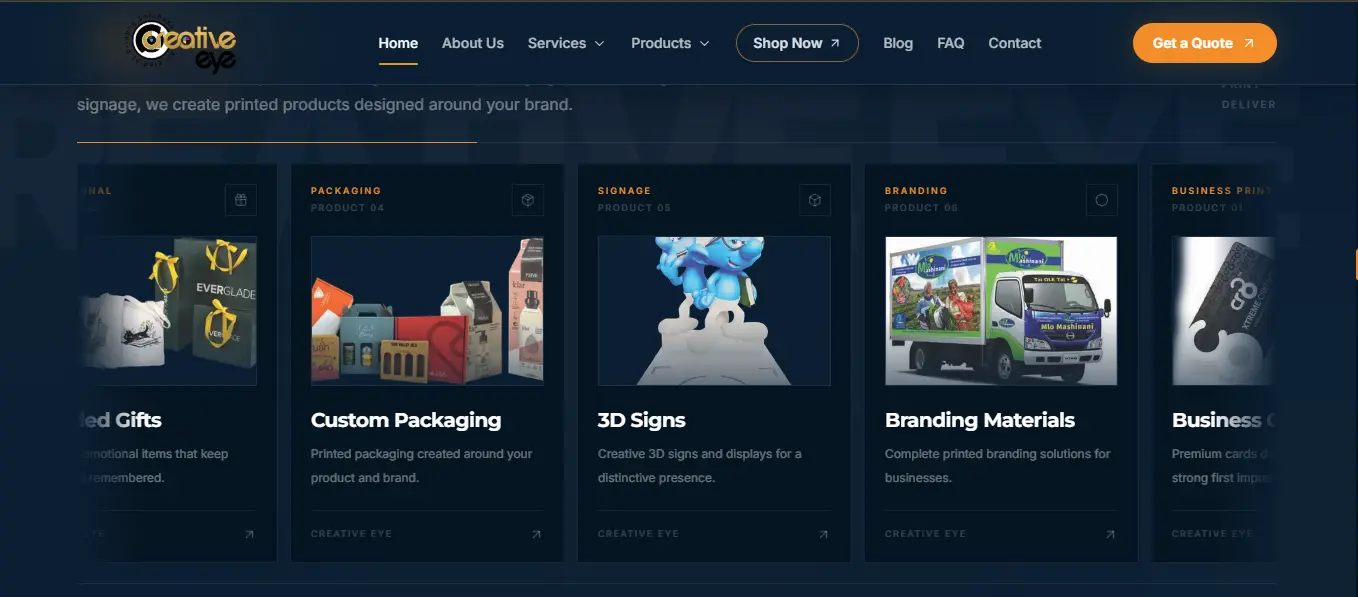Click 'Printed packaging created around your' description

pyautogui.click(x=421, y=454)
